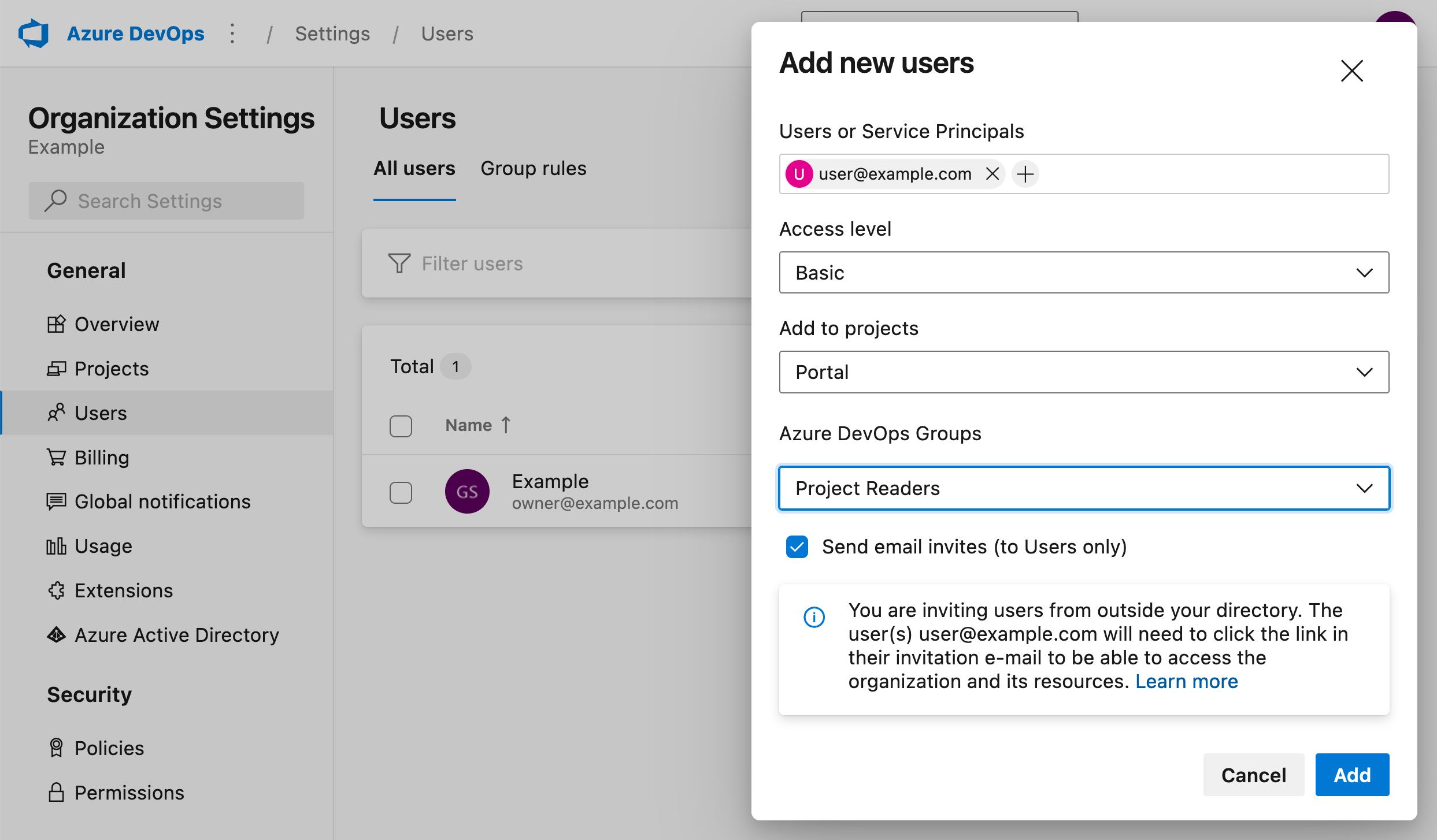
Task: Click the GS avatar of Example user
Action: pyautogui.click(x=467, y=492)
